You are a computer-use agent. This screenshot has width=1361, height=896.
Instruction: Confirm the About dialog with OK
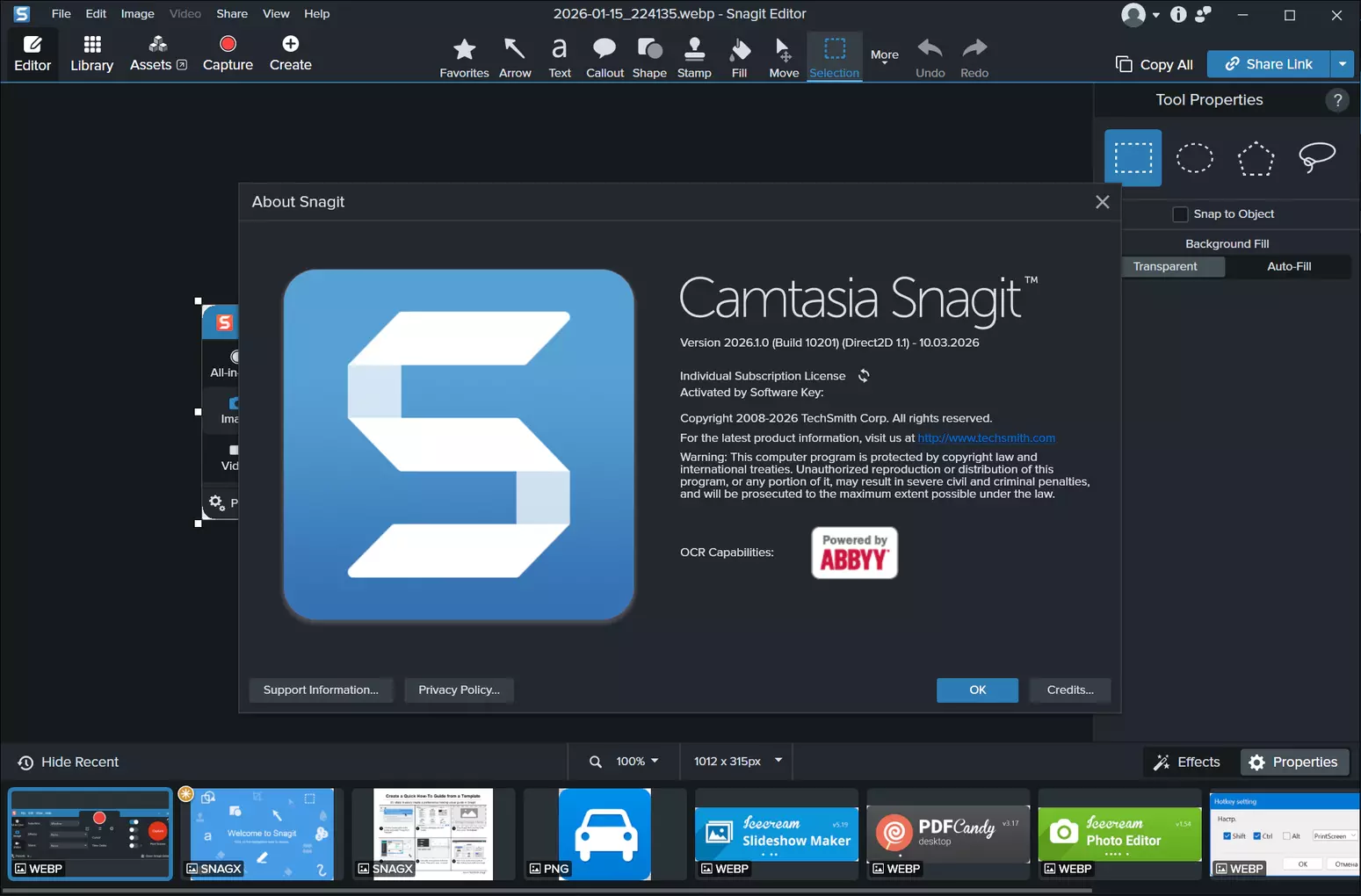[977, 690]
